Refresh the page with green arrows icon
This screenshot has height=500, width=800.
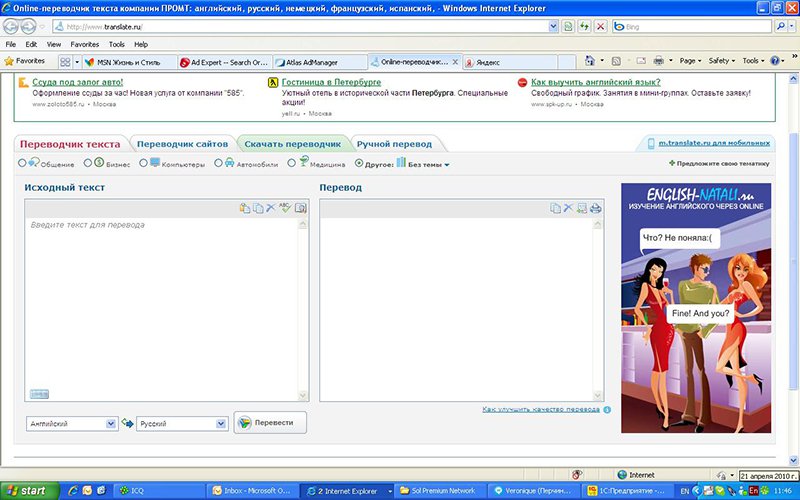[584, 27]
